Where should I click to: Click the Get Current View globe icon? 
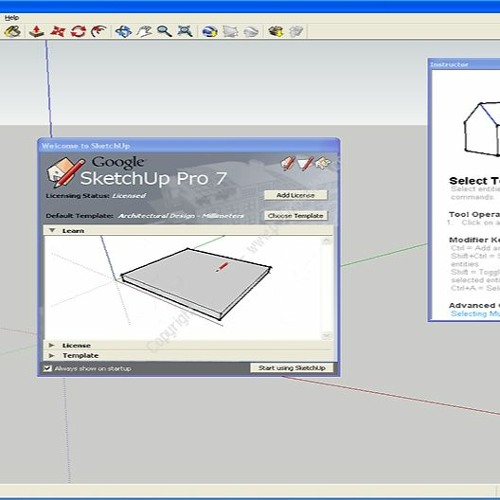coord(210,32)
